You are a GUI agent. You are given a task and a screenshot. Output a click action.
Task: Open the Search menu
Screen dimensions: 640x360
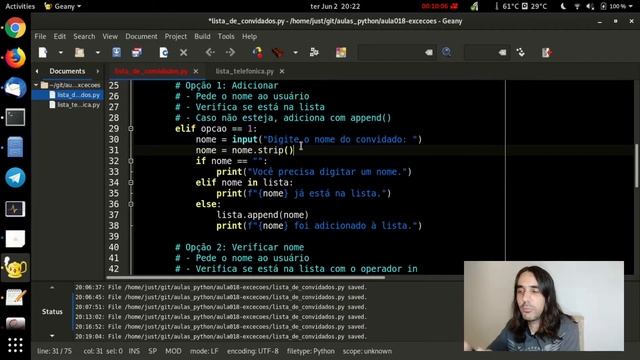click(84, 36)
